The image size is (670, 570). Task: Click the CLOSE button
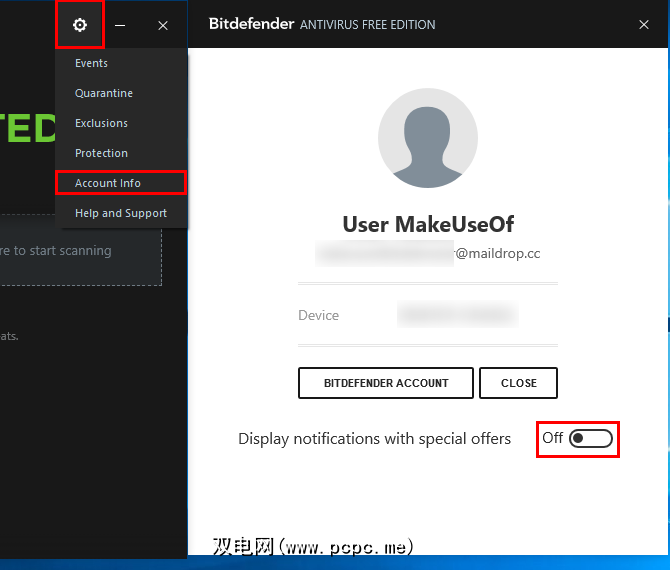click(518, 383)
